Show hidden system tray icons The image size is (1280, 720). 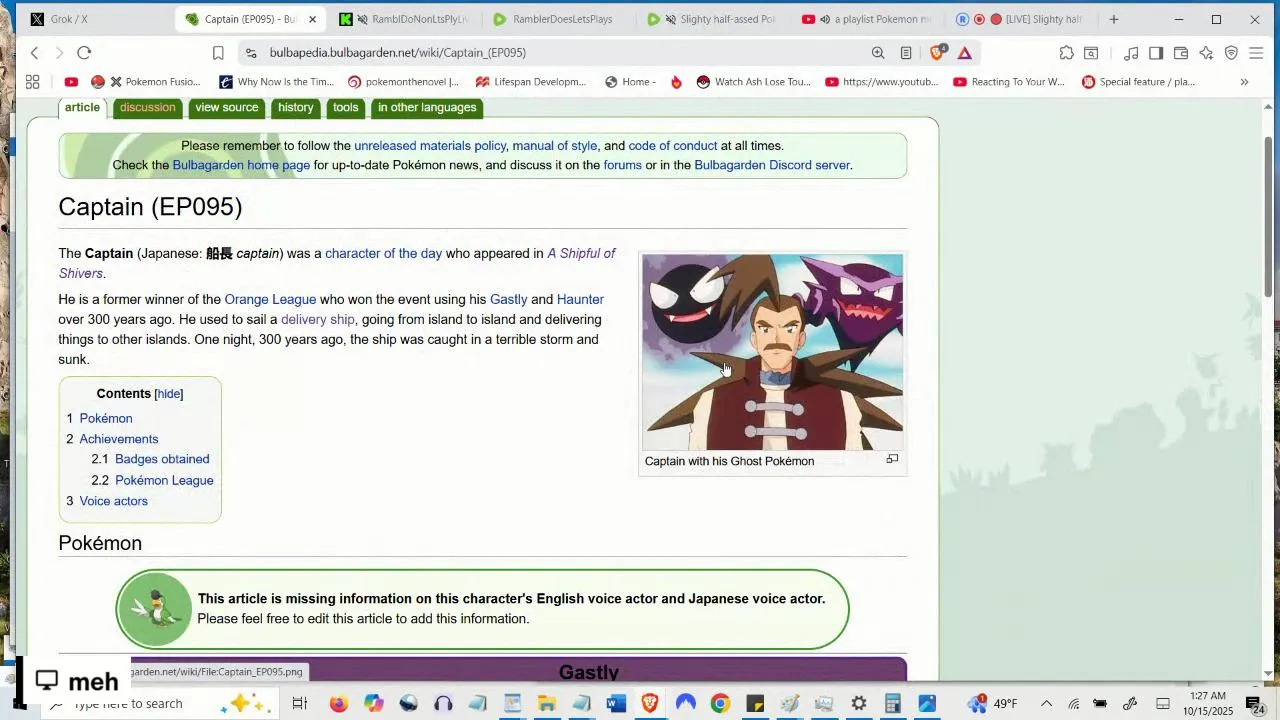pyautogui.click(x=1046, y=704)
